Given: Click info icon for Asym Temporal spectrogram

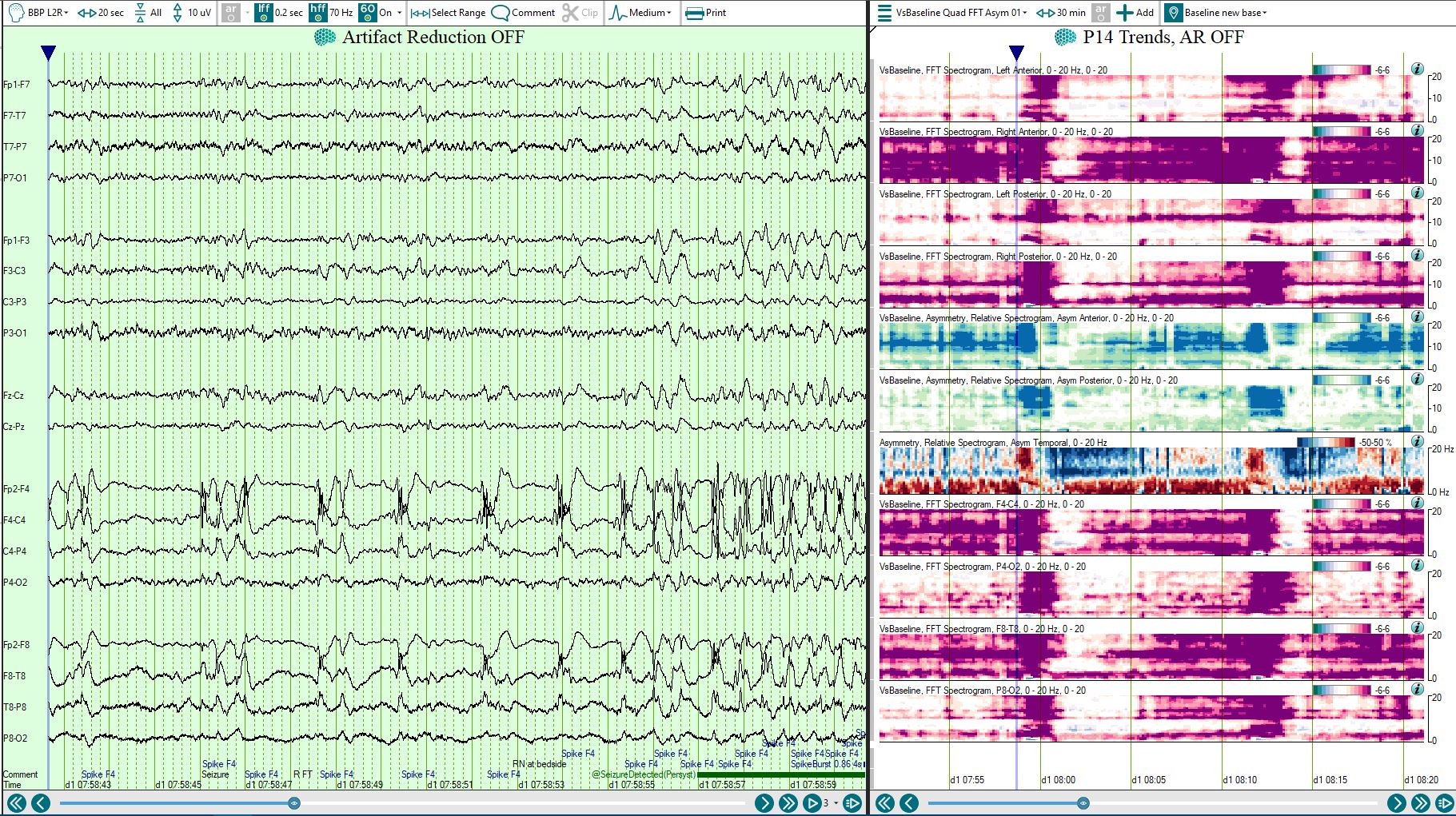Looking at the screenshot, I should click(1417, 441).
